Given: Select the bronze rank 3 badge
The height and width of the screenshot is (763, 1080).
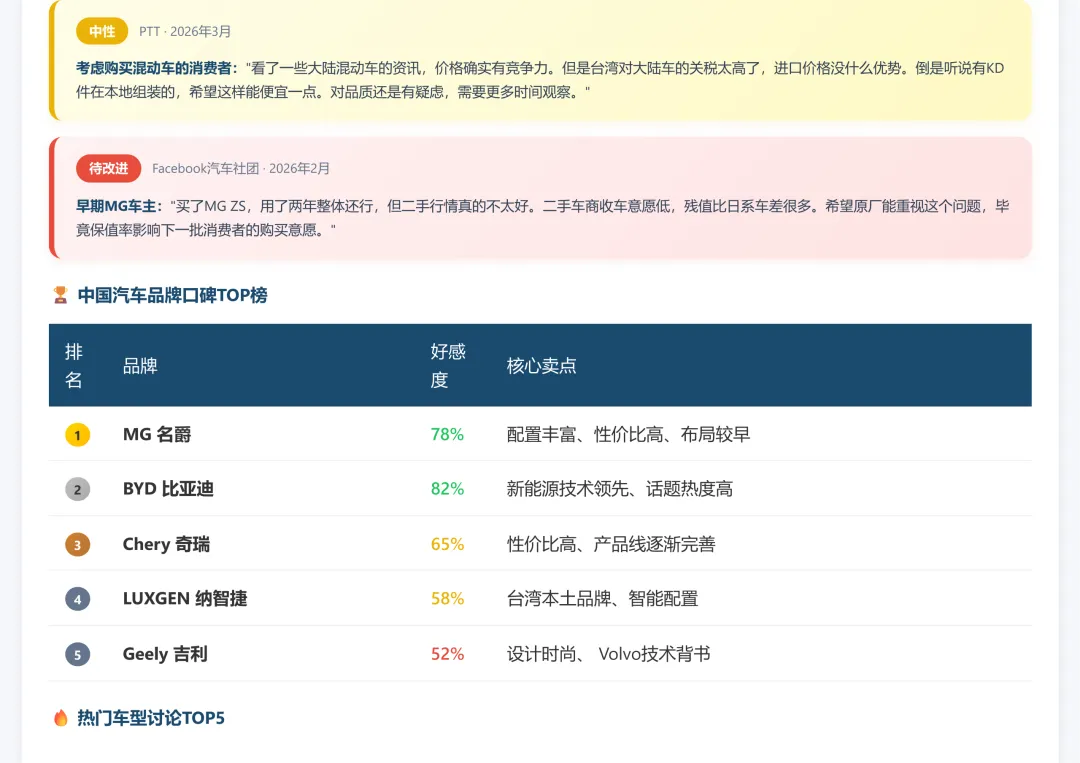Looking at the screenshot, I should [77, 544].
